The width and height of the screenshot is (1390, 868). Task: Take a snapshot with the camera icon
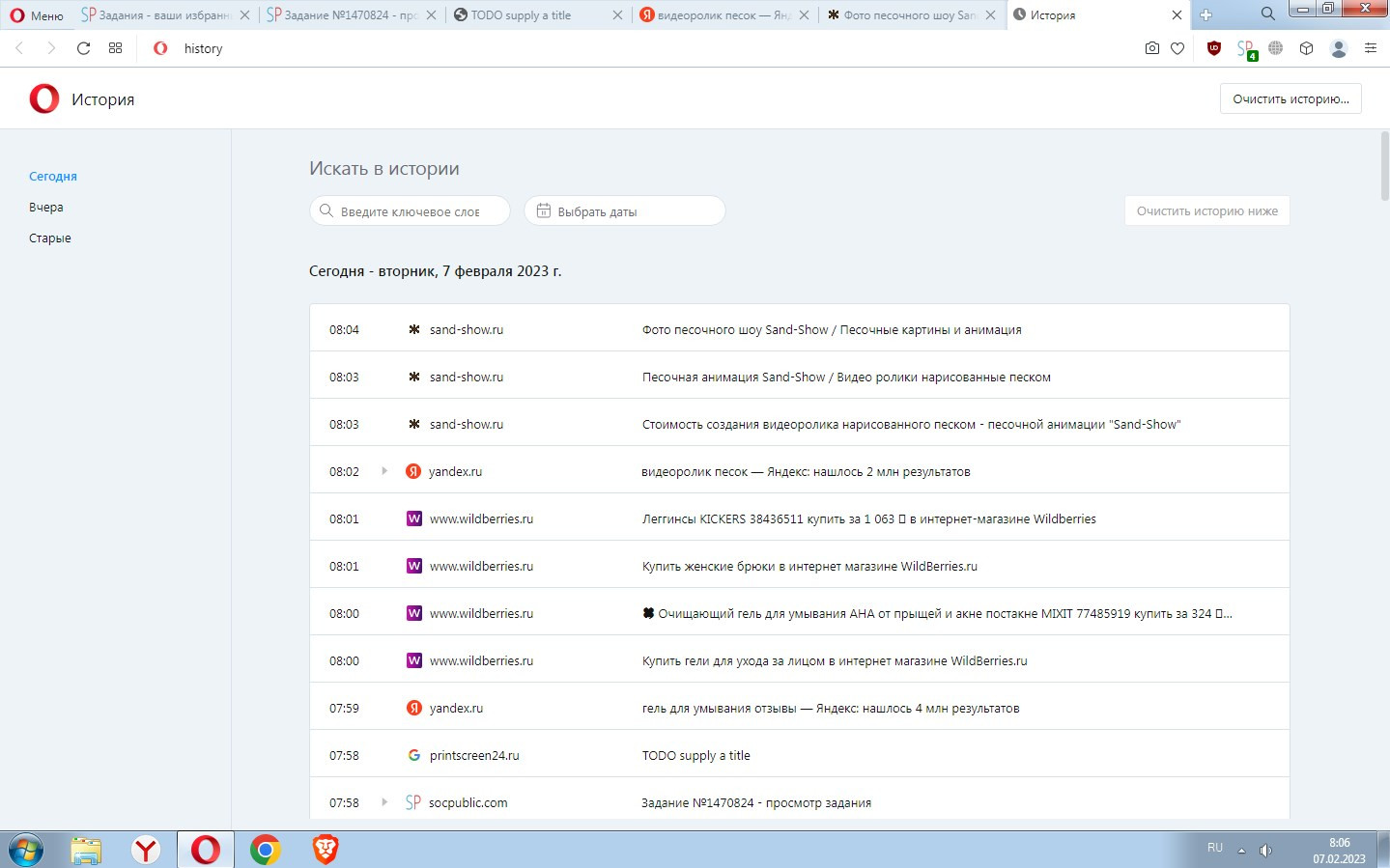pyautogui.click(x=1151, y=48)
